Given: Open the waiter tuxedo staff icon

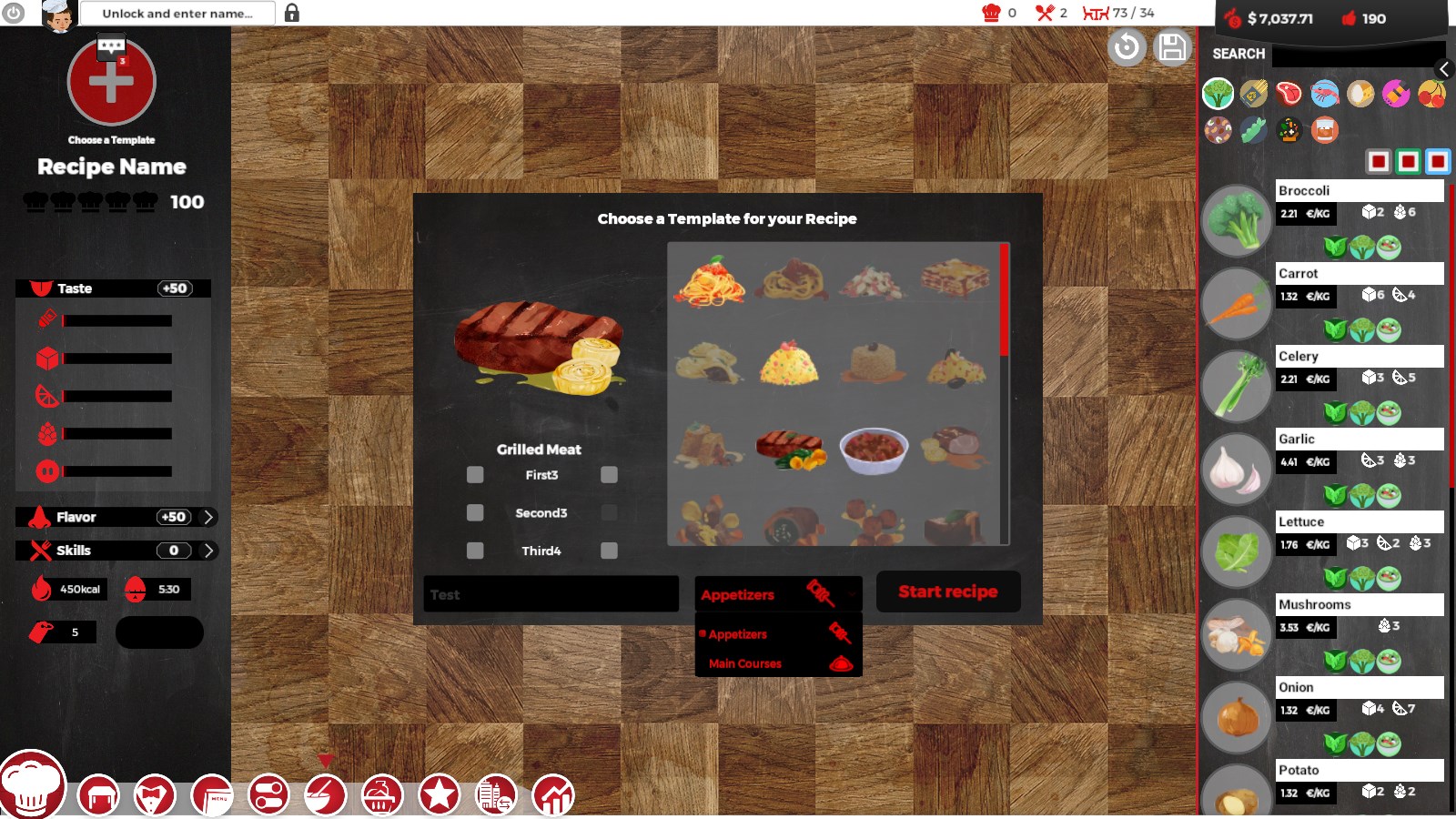Looking at the screenshot, I should 155,796.
